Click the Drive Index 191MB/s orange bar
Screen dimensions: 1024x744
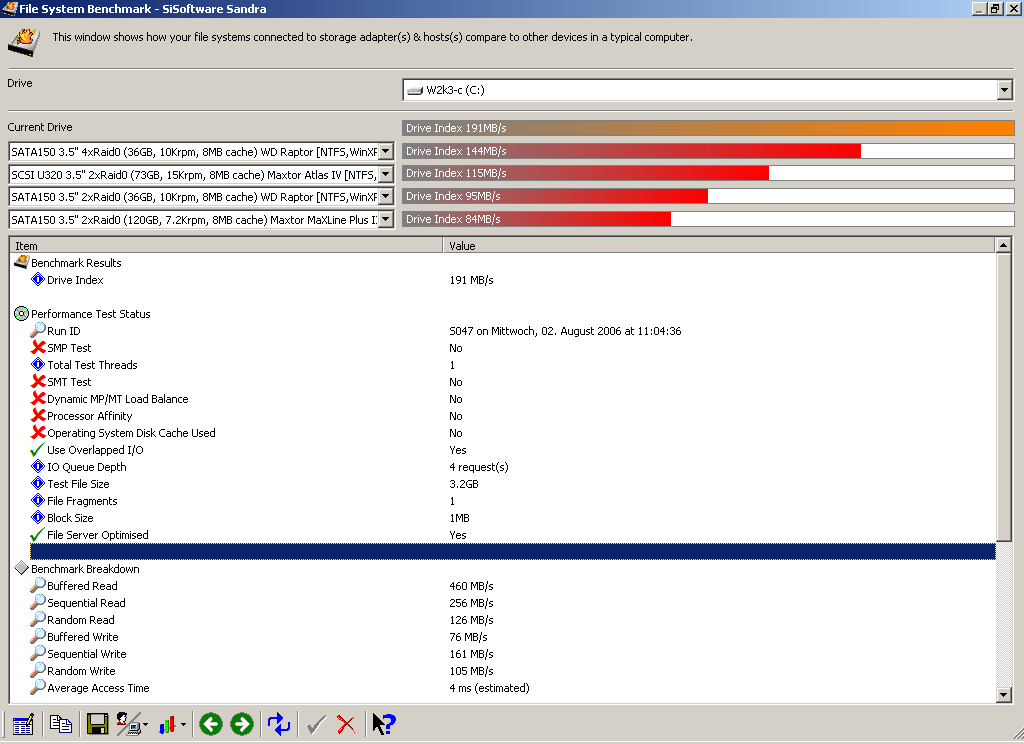click(x=708, y=128)
